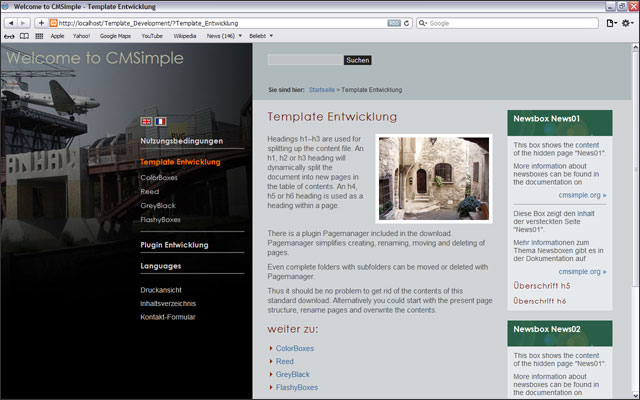Click the weiter zu: heading
The height and width of the screenshot is (400, 640).
coord(293,329)
